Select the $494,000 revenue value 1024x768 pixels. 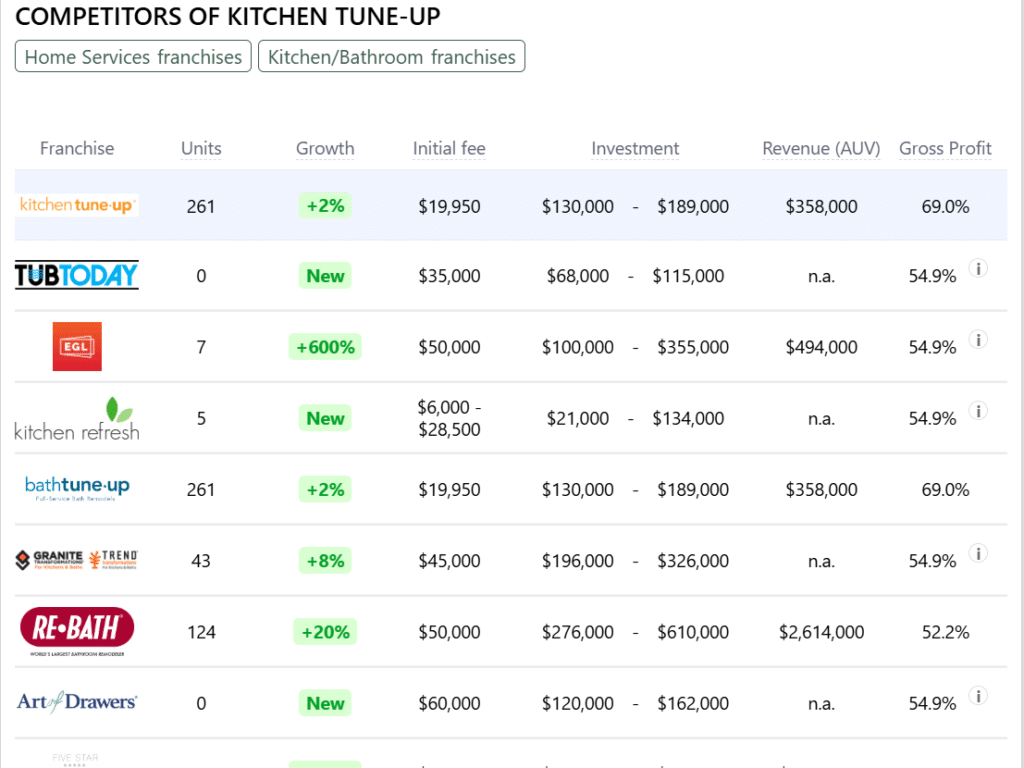822,347
